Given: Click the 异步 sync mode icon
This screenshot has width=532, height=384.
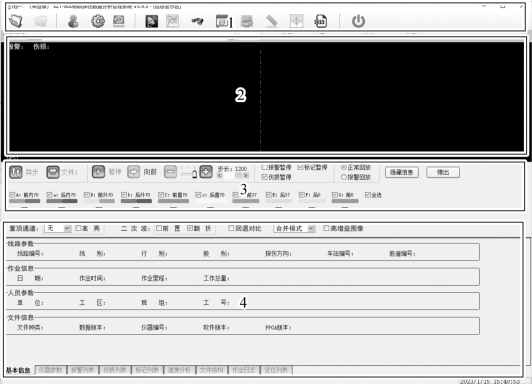Looking at the screenshot, I should click(x=16, y=172).
